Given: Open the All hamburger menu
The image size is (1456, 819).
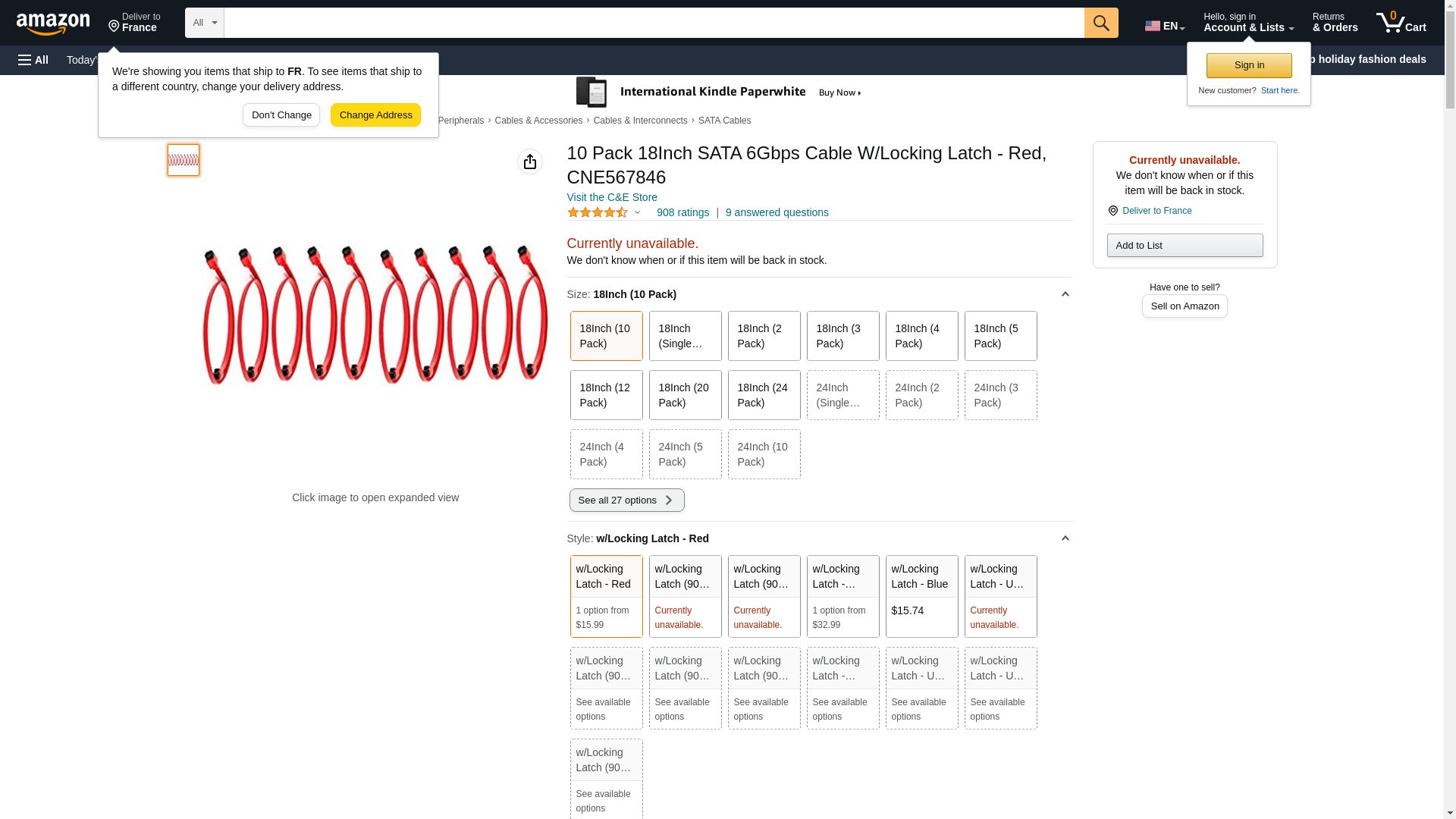Looking at the screenshot, I should 33,60.
